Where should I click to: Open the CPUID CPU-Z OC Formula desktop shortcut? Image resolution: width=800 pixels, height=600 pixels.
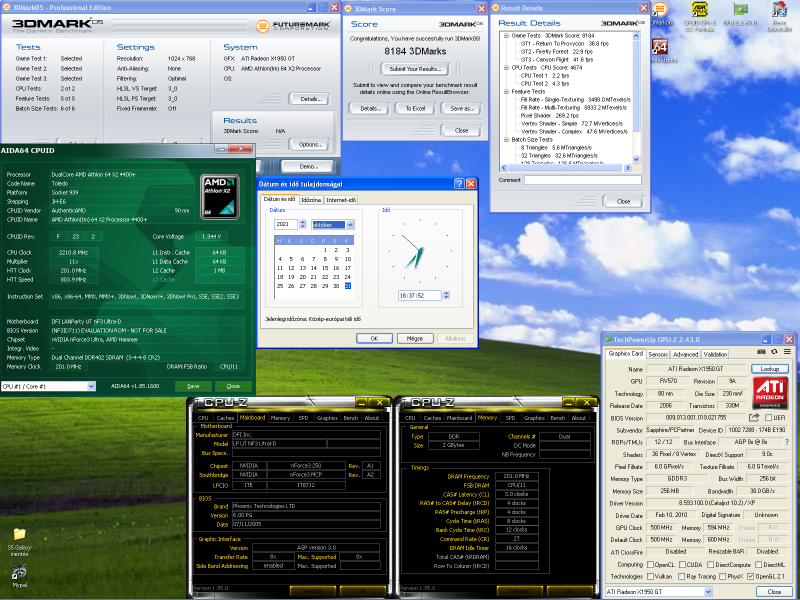[x=699, y=16]
